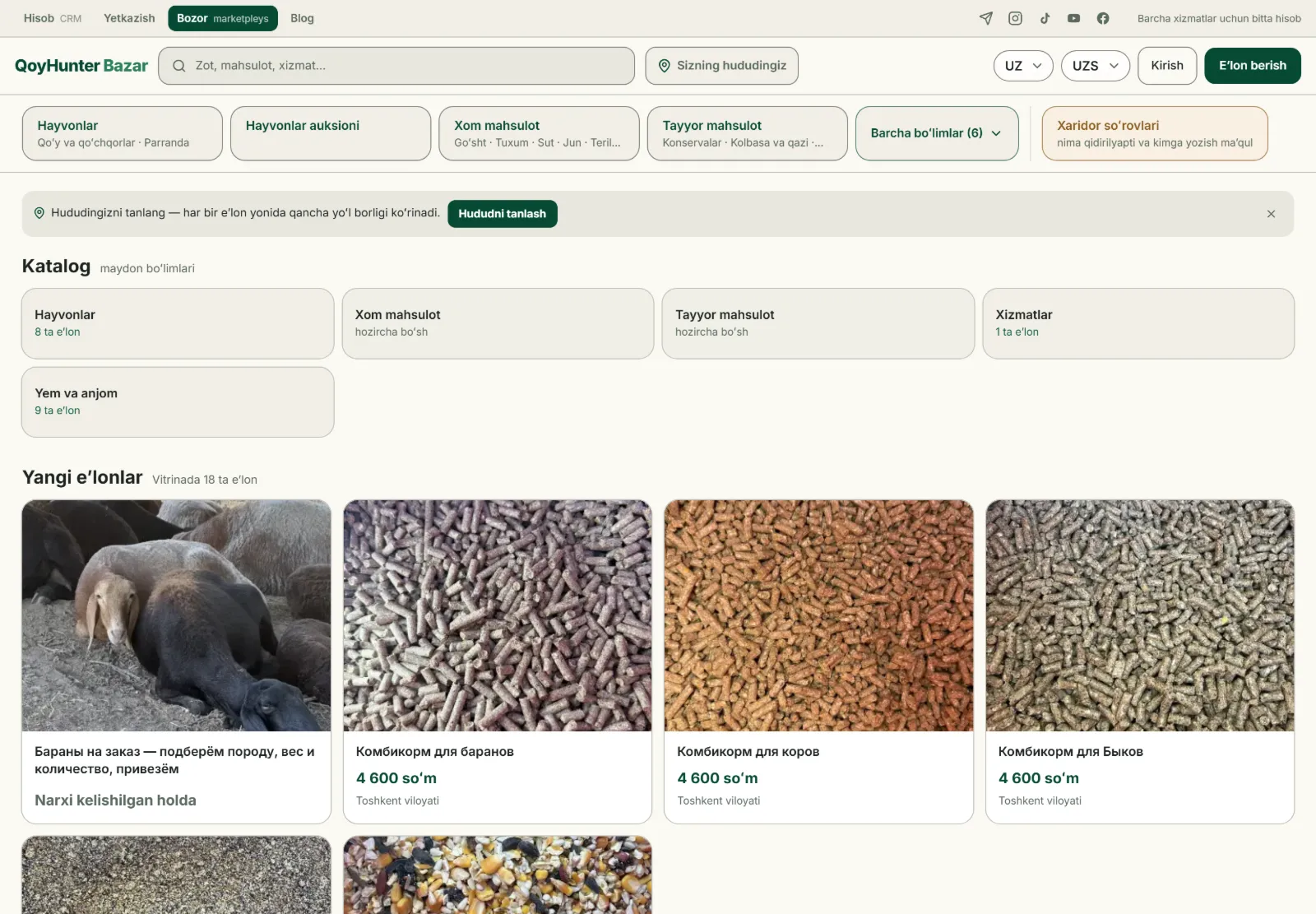Open the Hayvonlar auksioni category

(331, 133)
